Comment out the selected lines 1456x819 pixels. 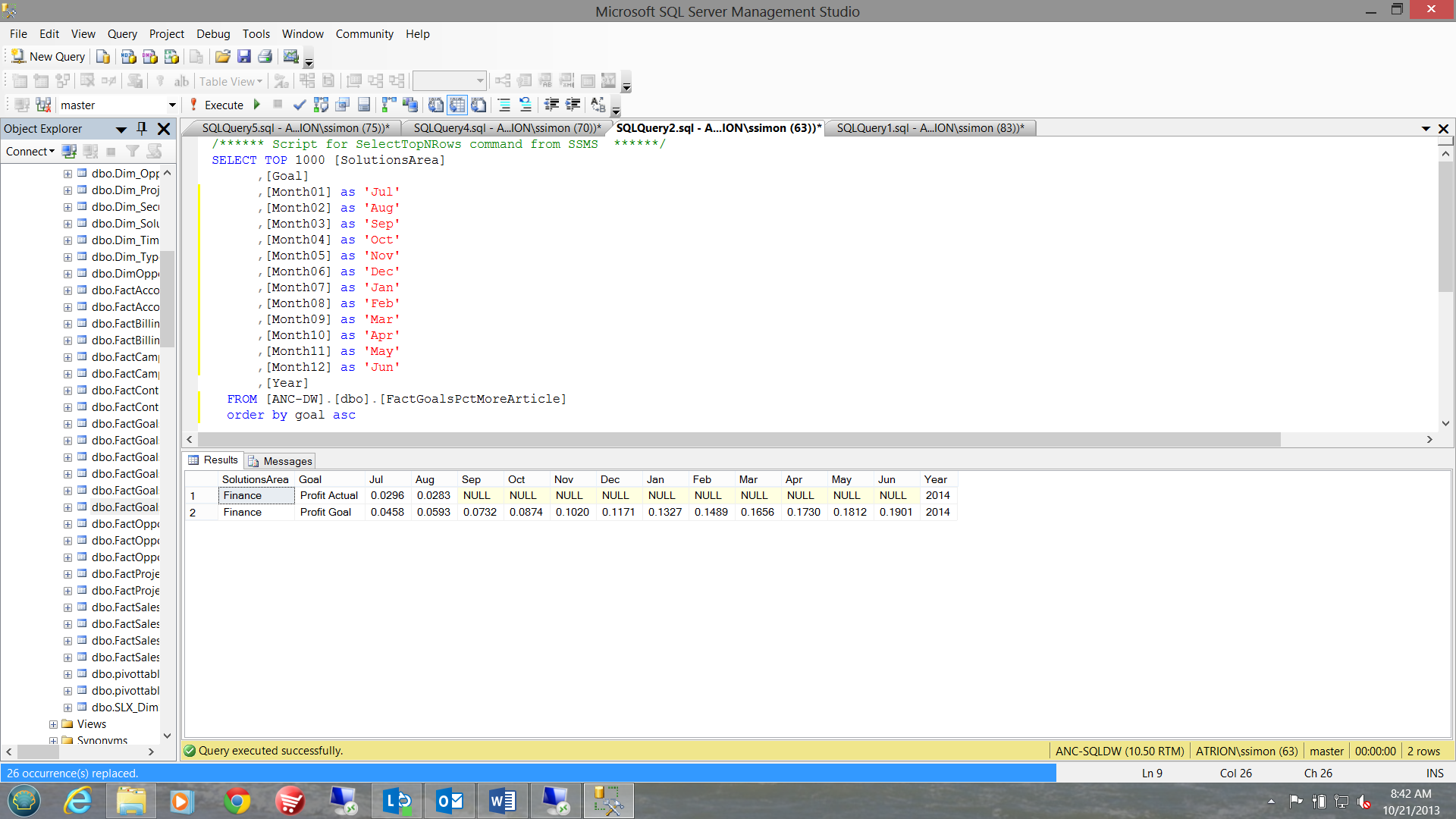(504, 105)
